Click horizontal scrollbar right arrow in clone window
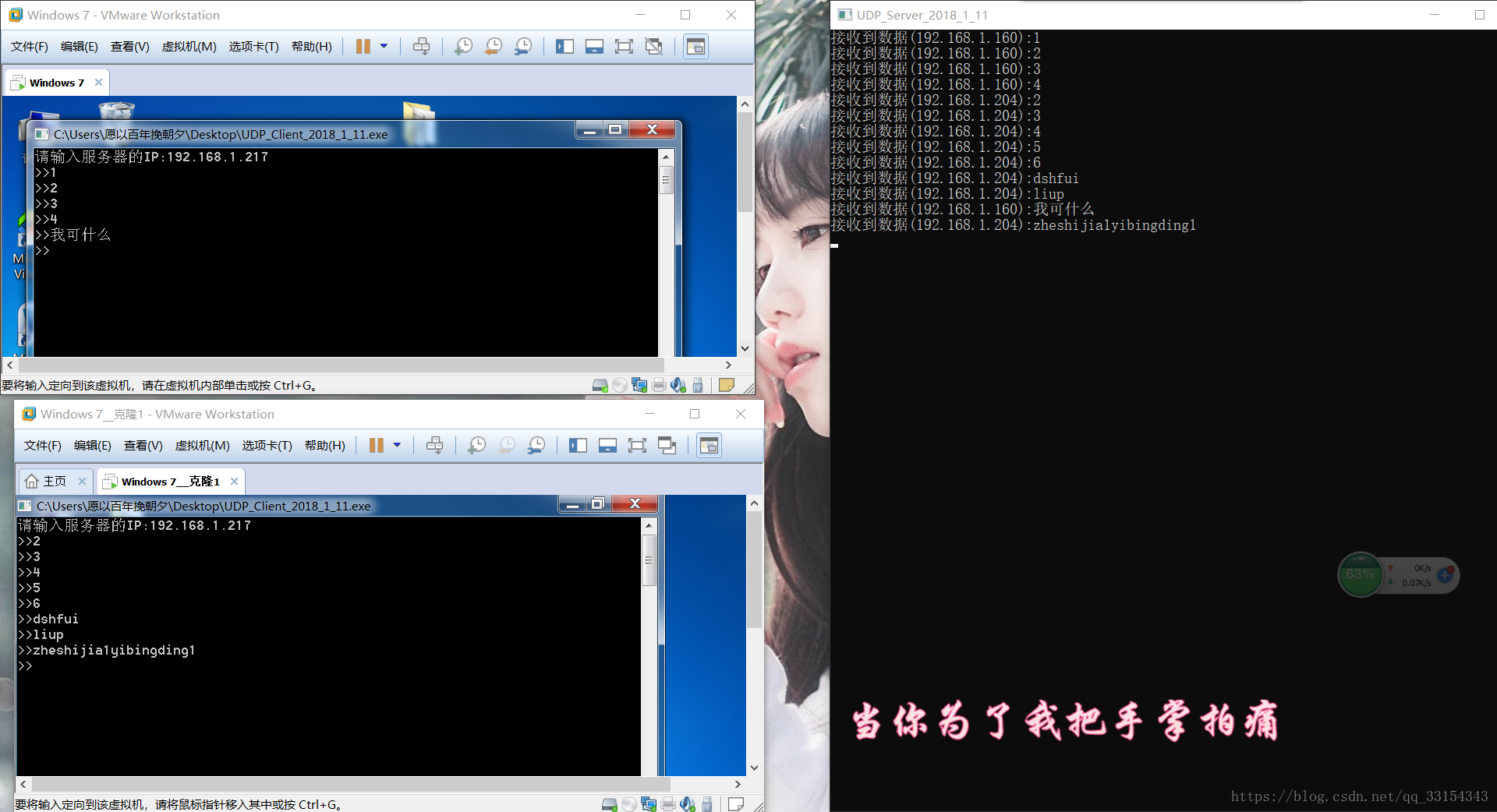Screen dimensions: 1497x812 [738, 784]
